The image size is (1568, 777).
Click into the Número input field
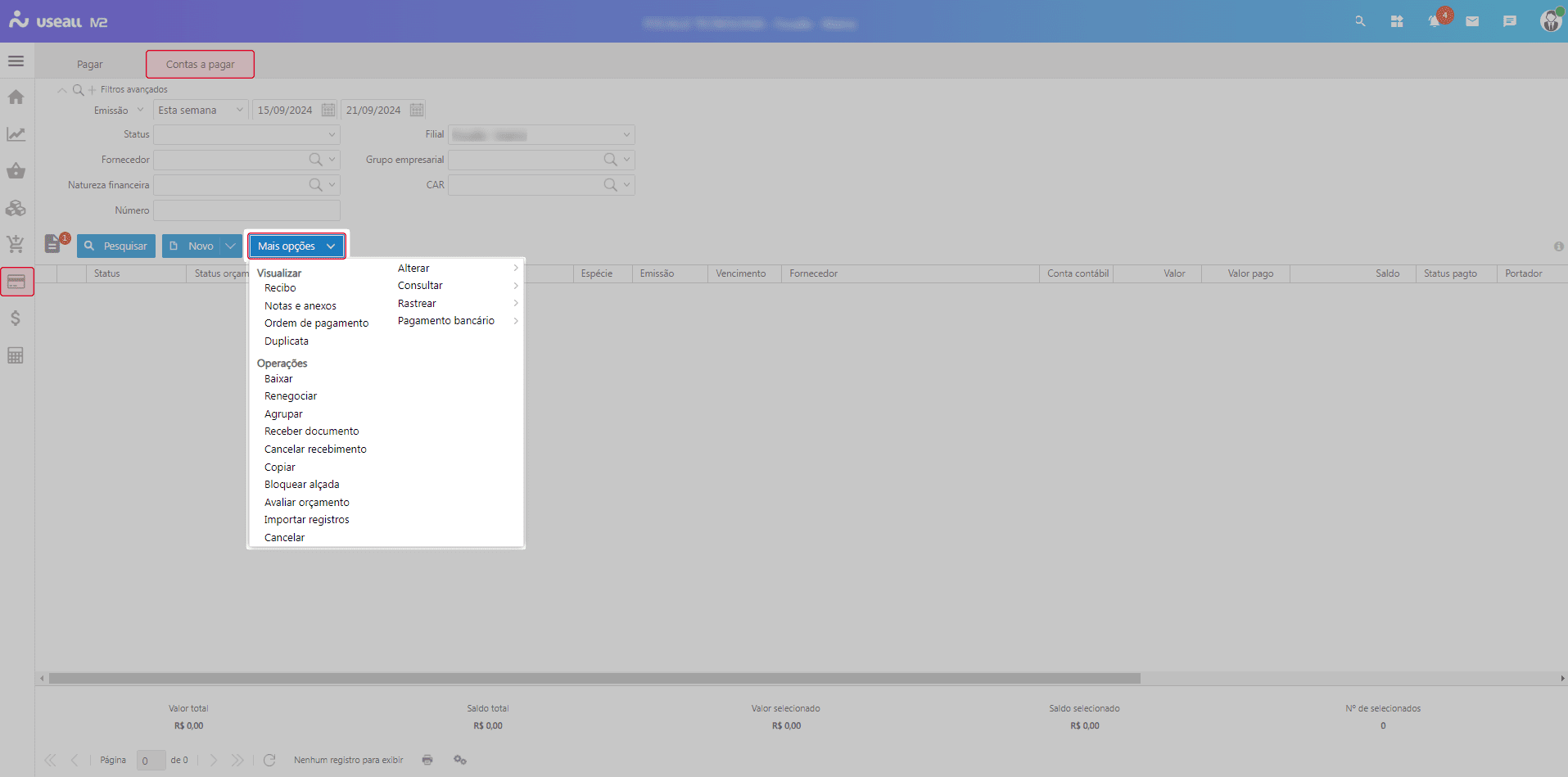[x=246, y=210]
